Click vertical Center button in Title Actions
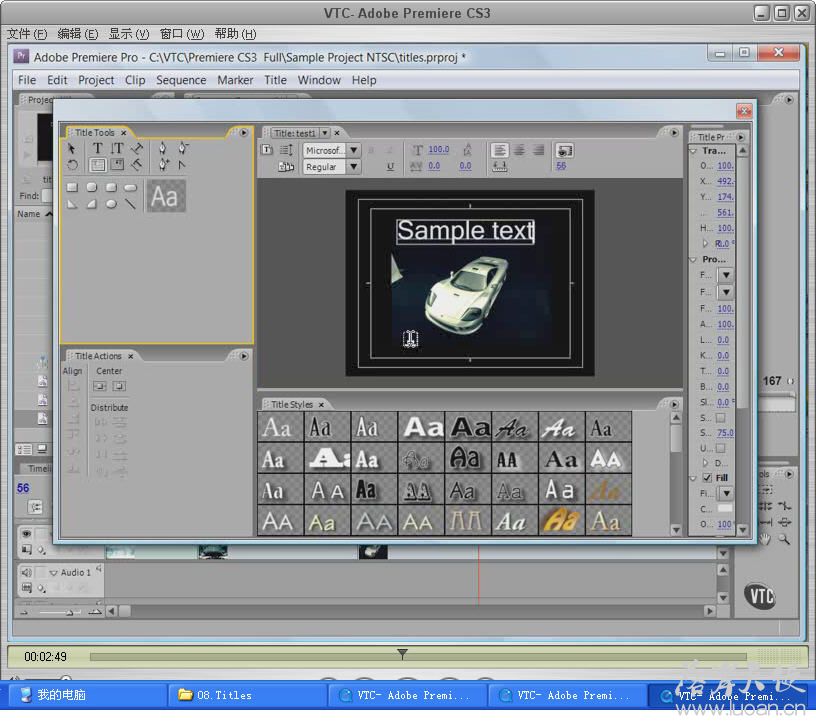This screenshot has height=725, width=816. point(119,386)
